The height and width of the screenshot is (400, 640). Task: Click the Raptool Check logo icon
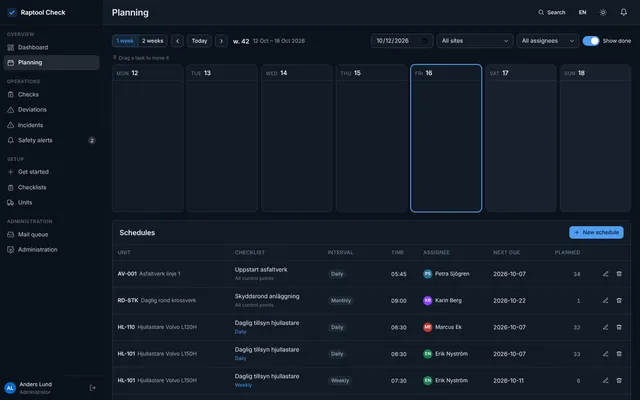(11, 12)
